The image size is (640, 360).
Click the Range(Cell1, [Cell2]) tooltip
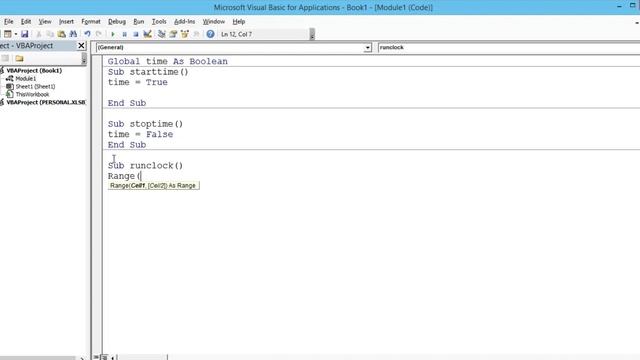(x=153, y=186)
